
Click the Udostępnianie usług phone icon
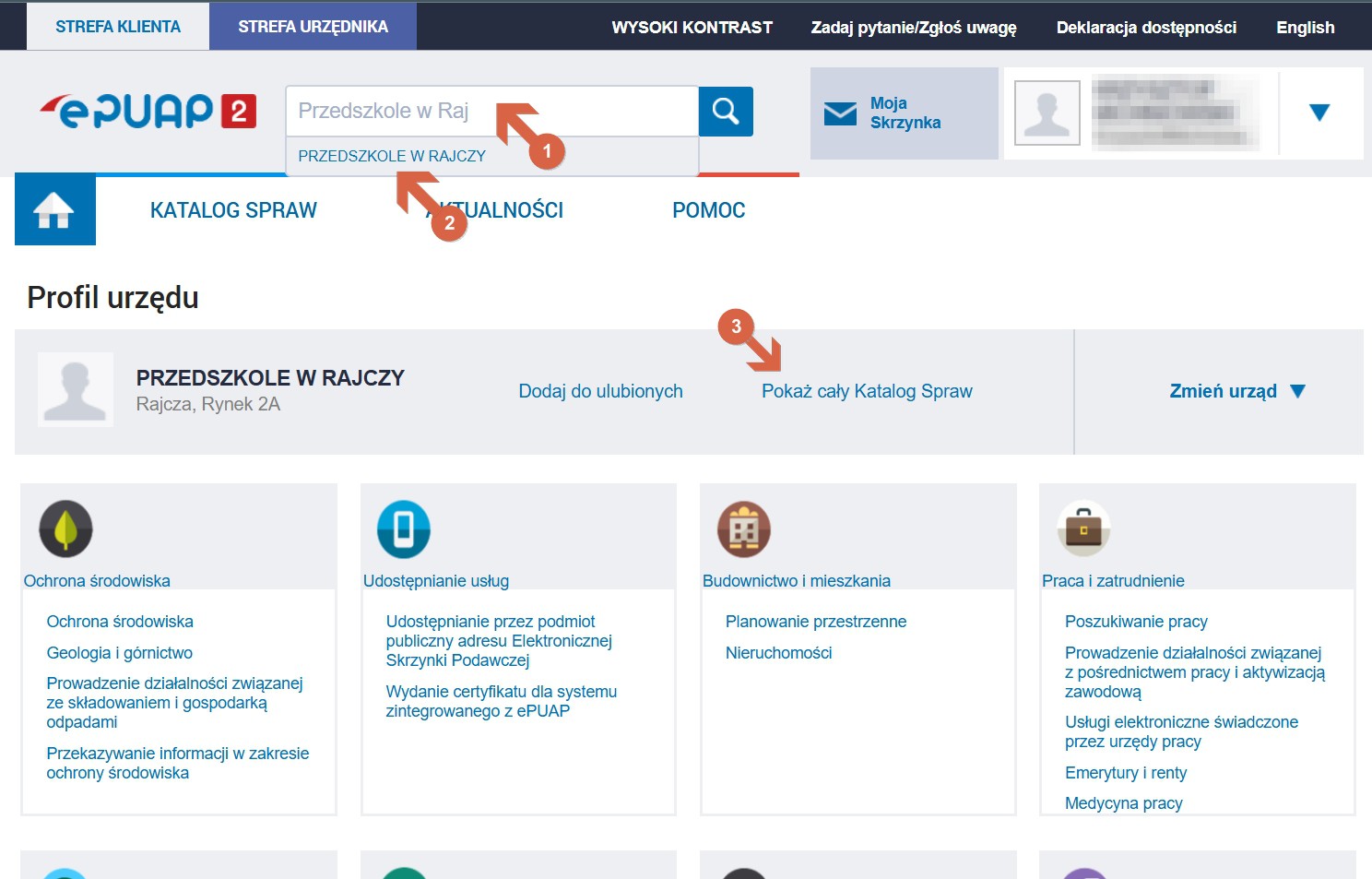404,529
